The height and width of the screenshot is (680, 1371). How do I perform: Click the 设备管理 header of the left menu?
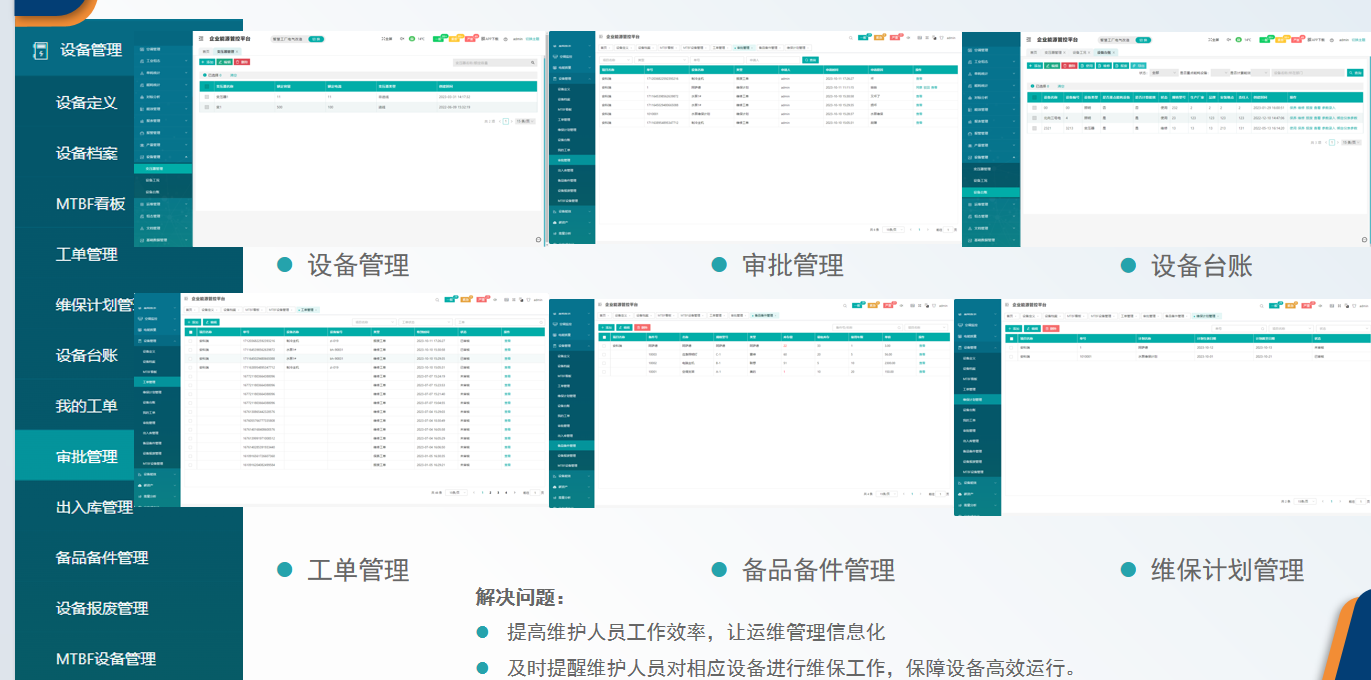[91, 50]
